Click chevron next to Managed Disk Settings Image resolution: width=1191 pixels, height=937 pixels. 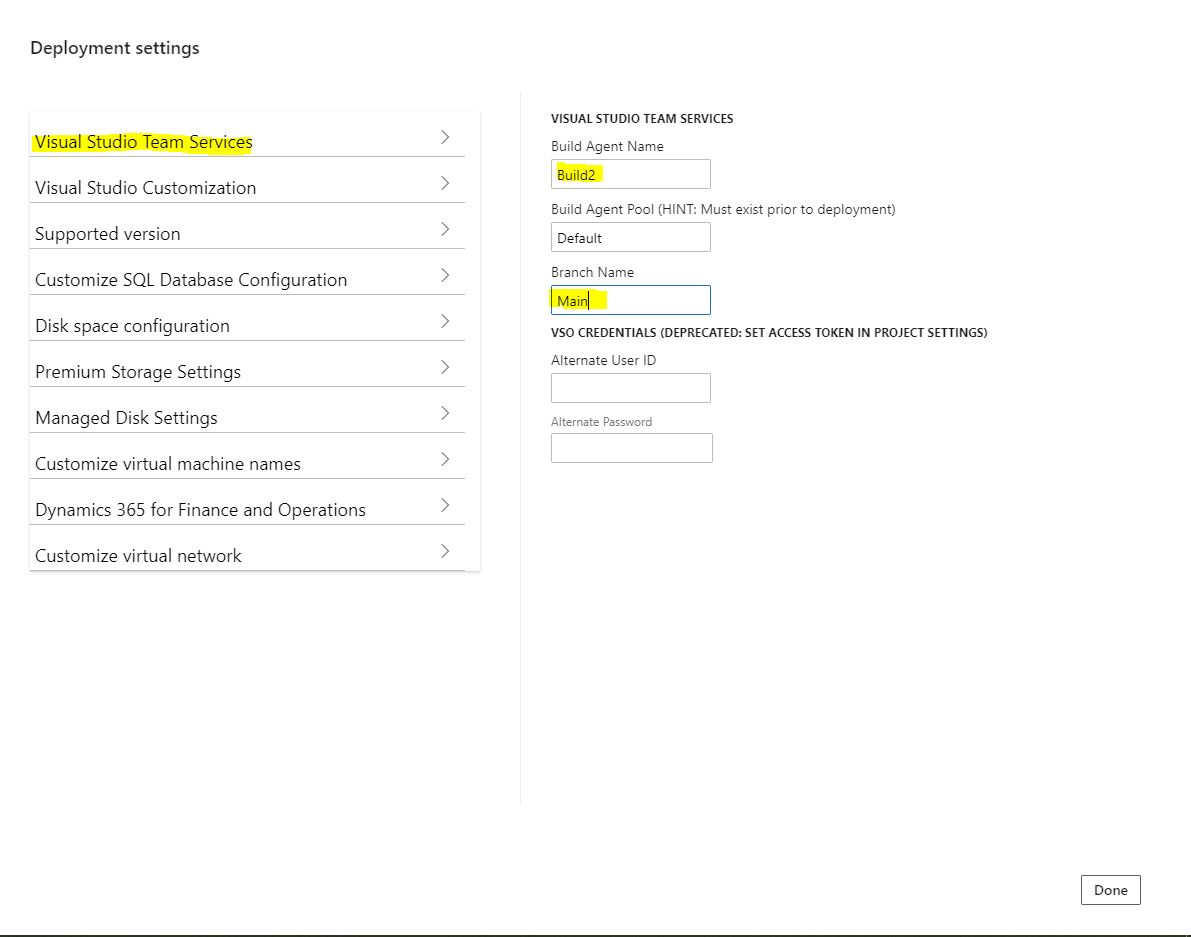coord(445,414)
